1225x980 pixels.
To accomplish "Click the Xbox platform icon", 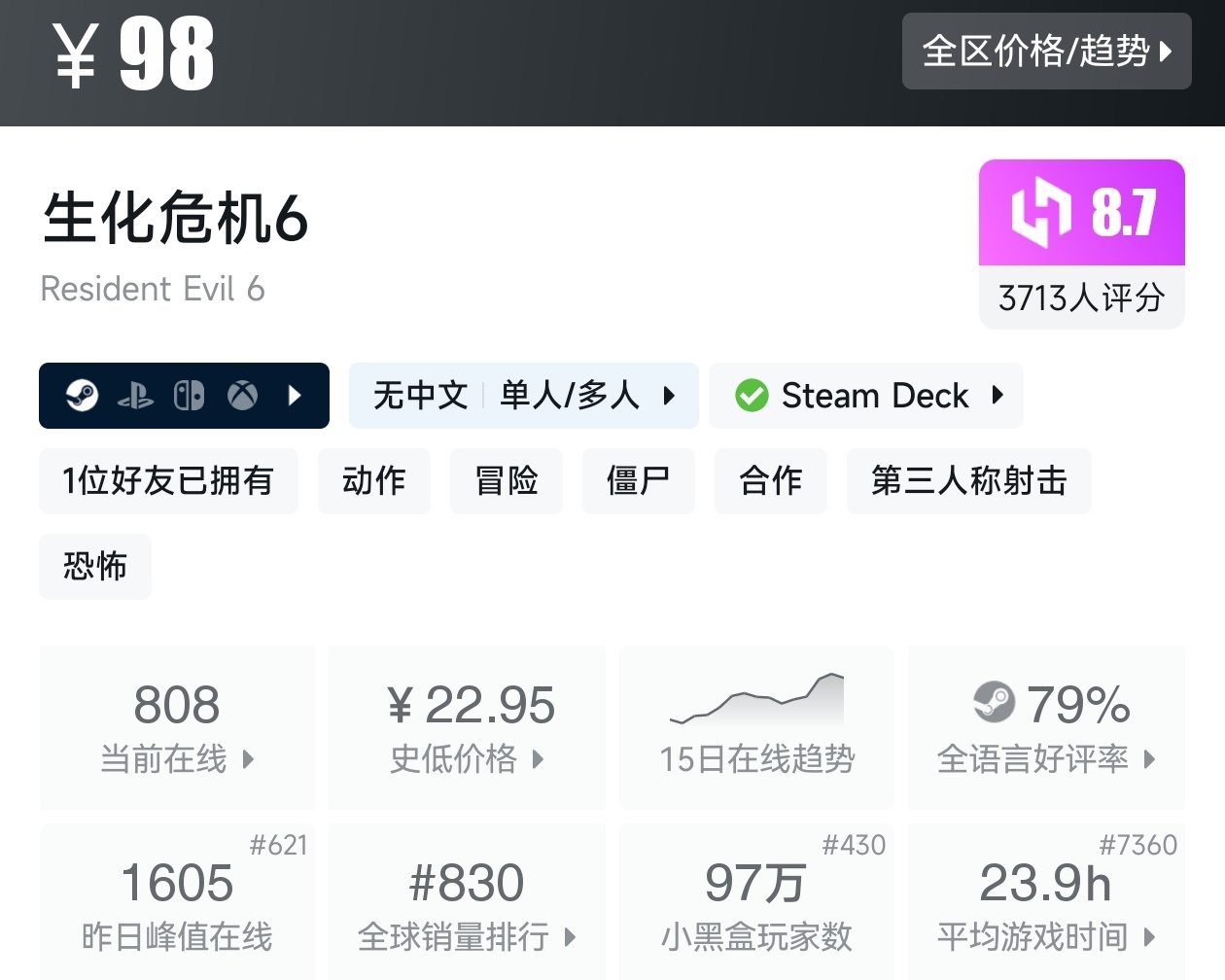I will [x=242, y=396].
